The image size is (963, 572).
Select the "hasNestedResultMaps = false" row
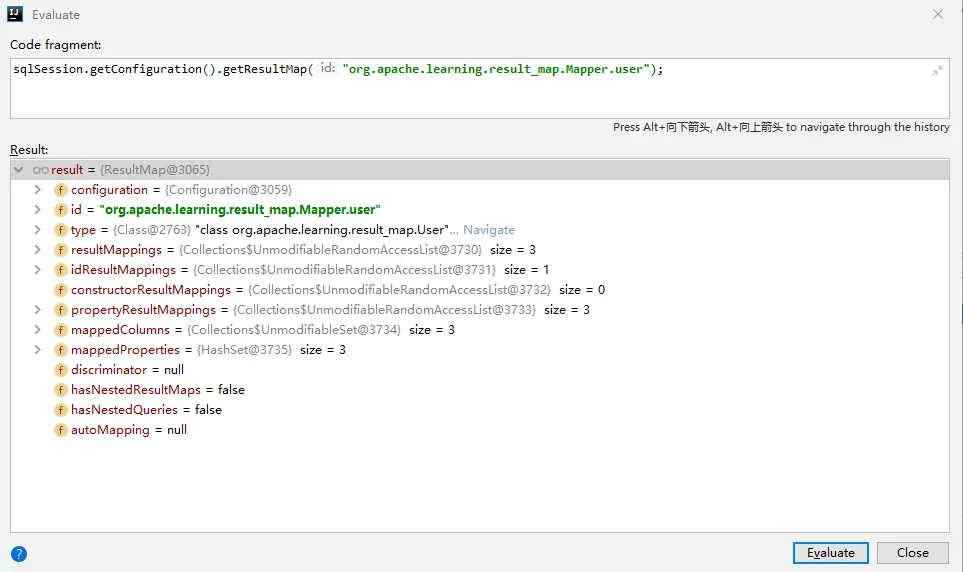pyautogui.click(x=480, y=390)
